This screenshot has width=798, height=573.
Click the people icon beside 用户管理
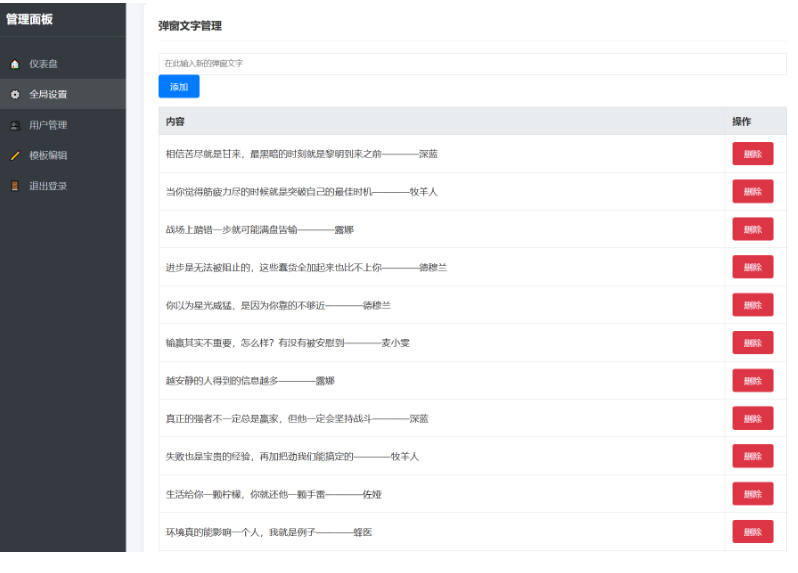(x=15, y=125)
